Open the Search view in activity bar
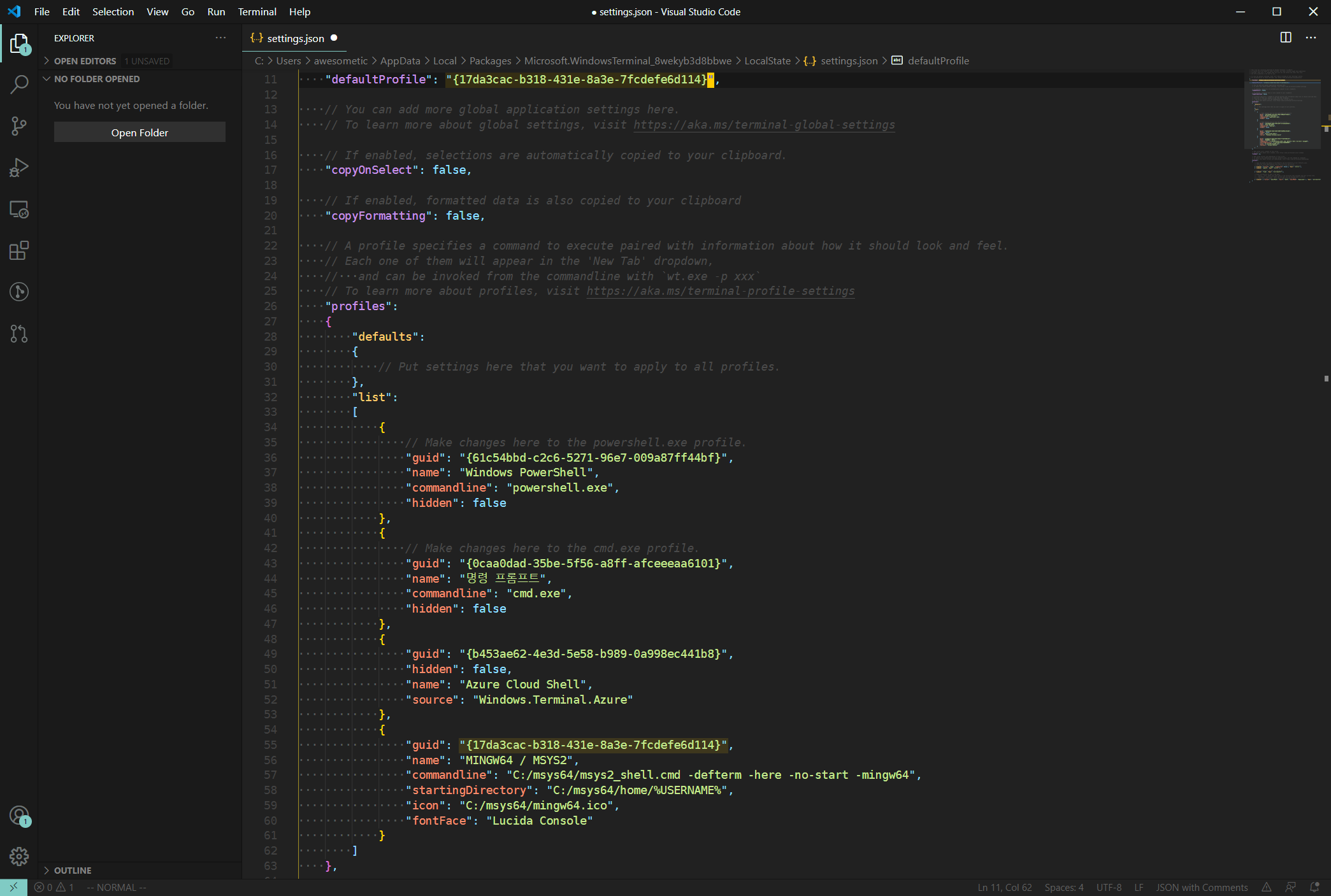 19,85
